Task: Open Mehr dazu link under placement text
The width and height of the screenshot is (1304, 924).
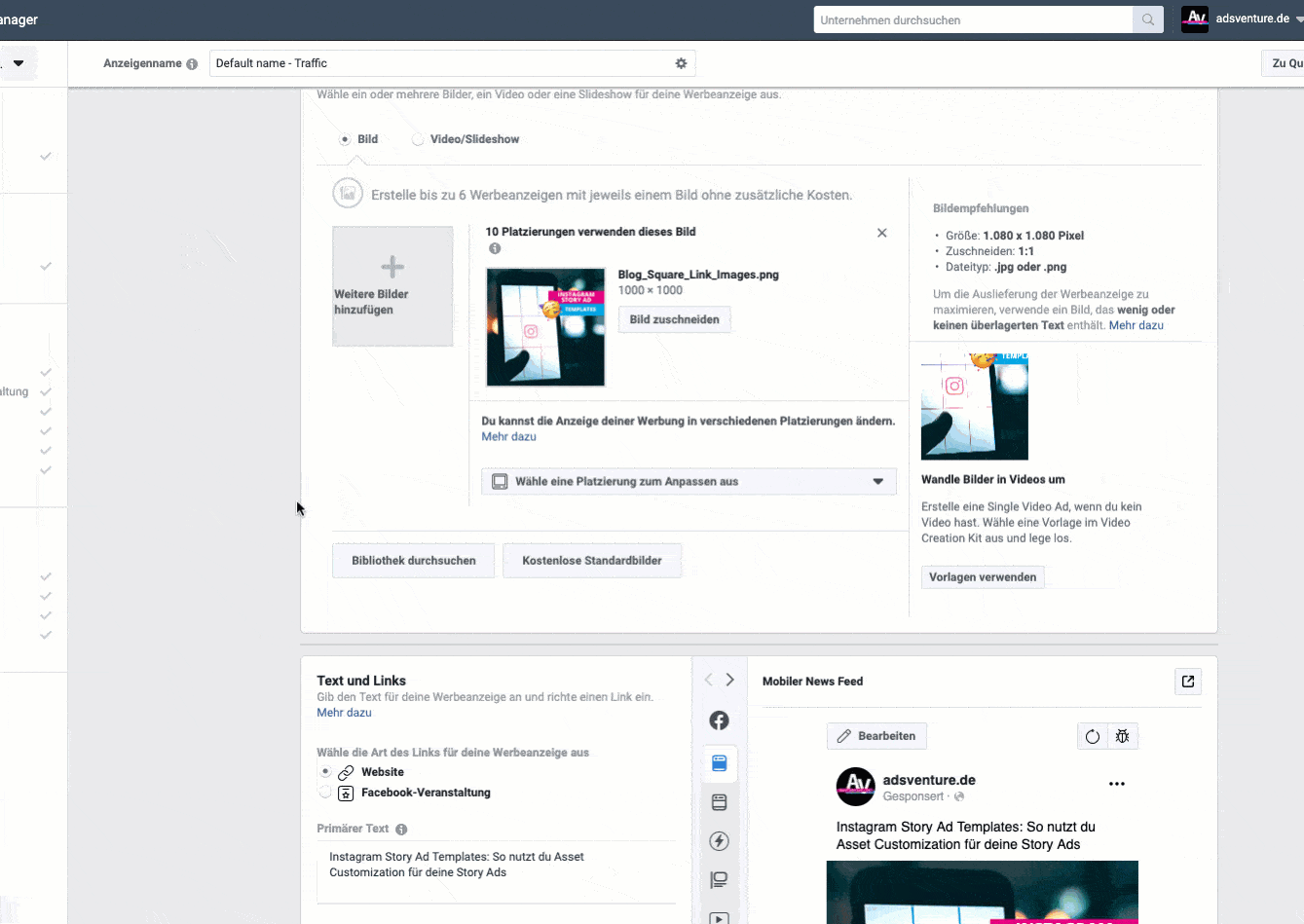Action: click(508, 436)
